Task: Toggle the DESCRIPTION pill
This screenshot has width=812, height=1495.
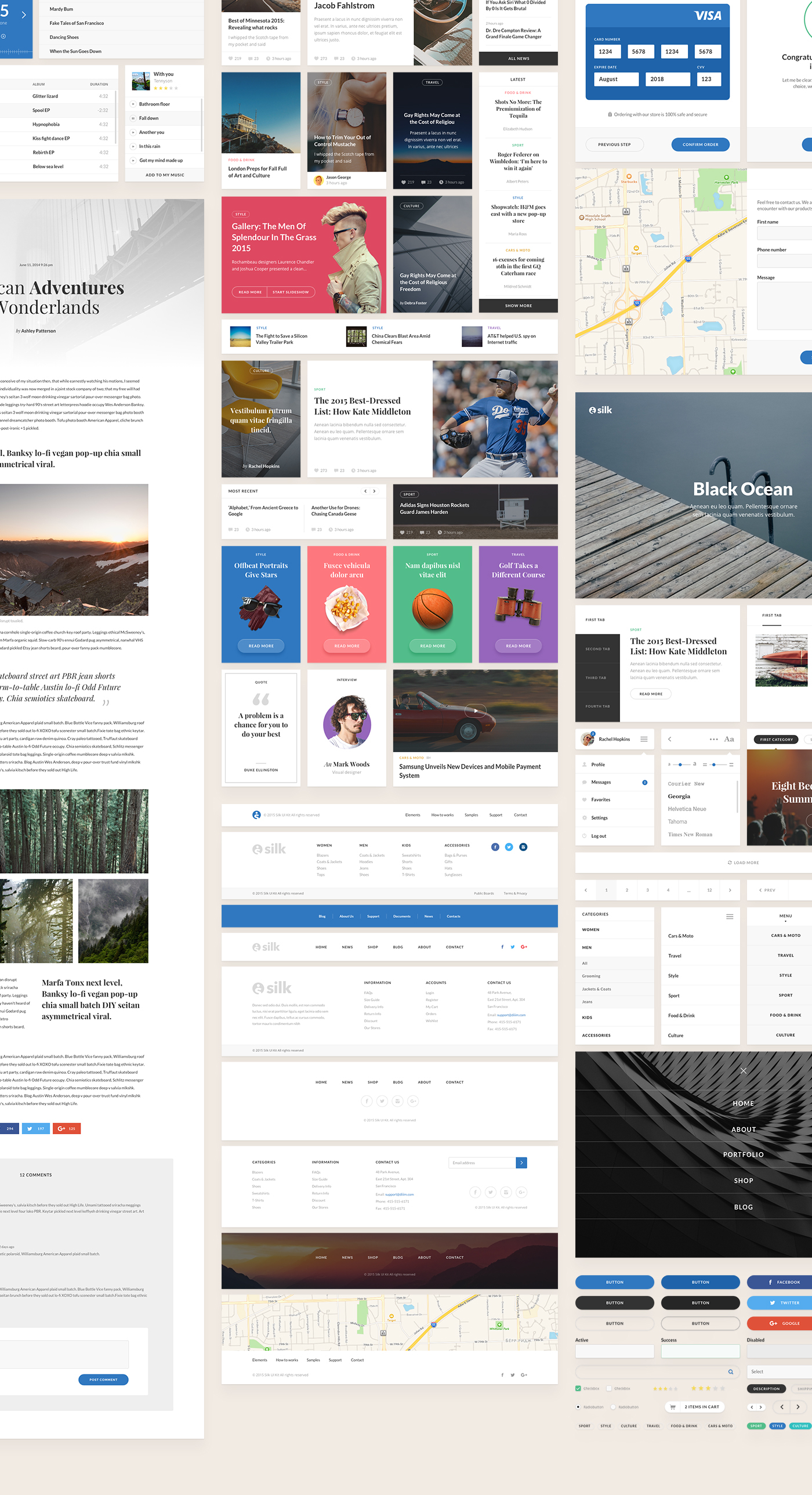Action: 766,1388
